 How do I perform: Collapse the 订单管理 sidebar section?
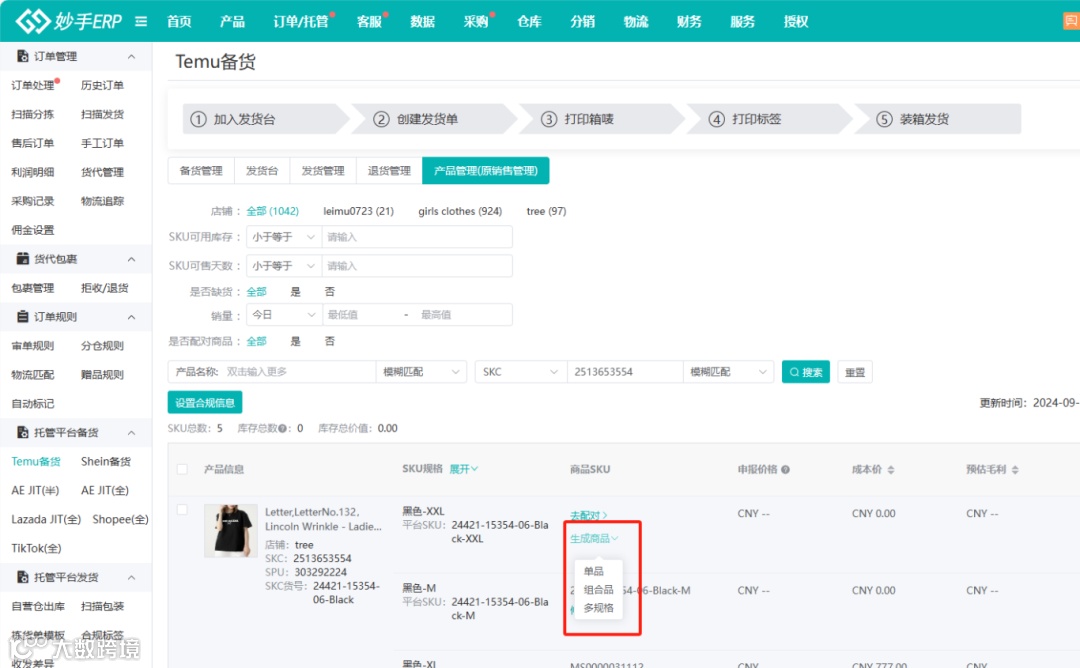(132, 56)
